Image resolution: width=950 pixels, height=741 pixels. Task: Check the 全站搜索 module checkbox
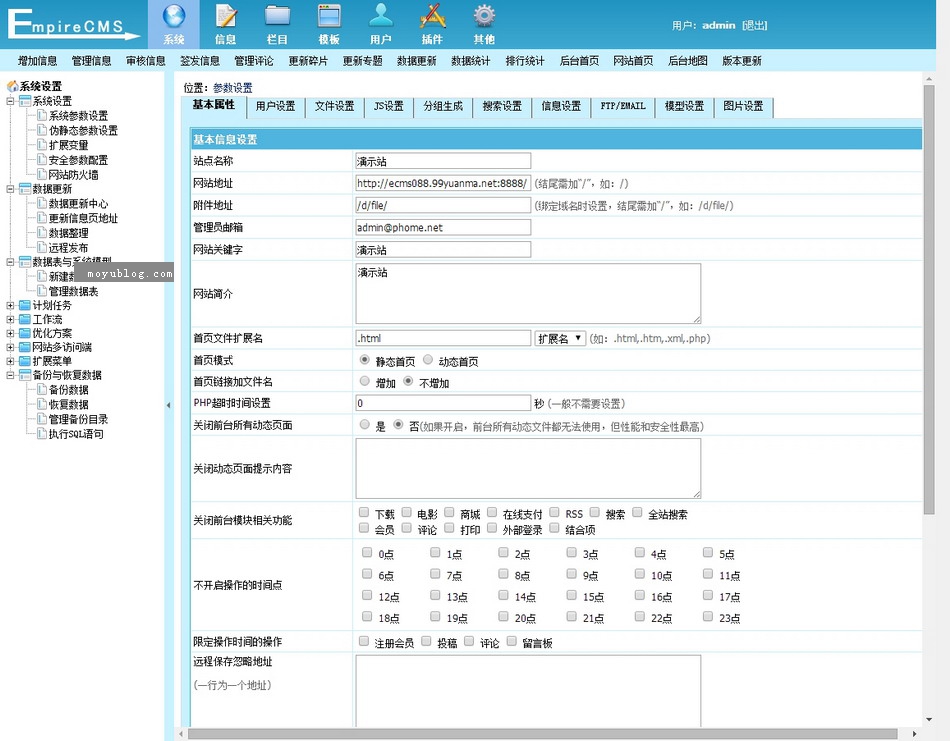click(x=637, y=513)
